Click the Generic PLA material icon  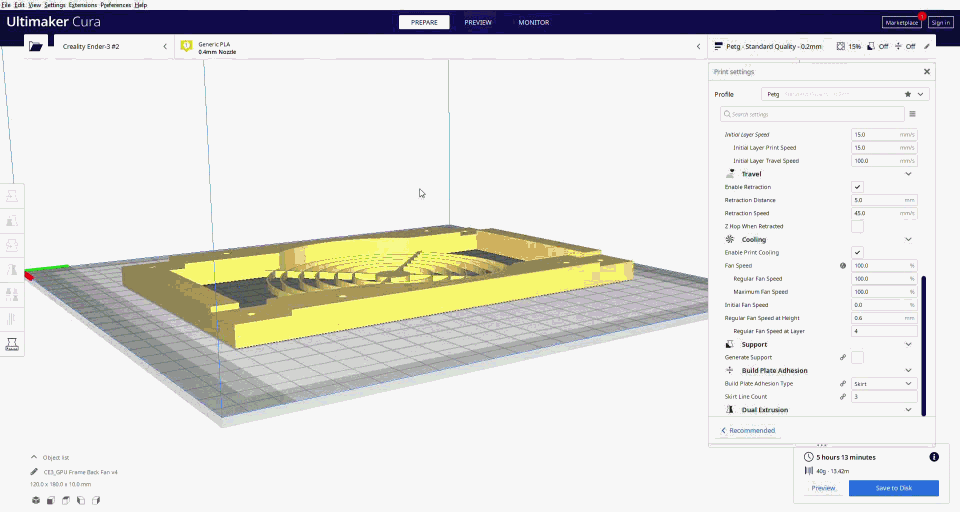coord(186,47)
